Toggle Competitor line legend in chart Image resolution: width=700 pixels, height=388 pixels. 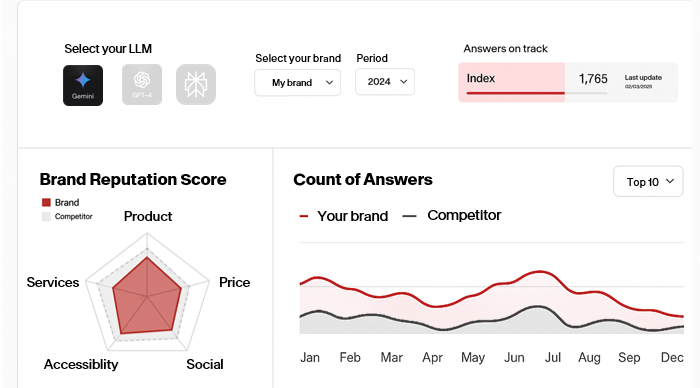[x=452, y=215]
